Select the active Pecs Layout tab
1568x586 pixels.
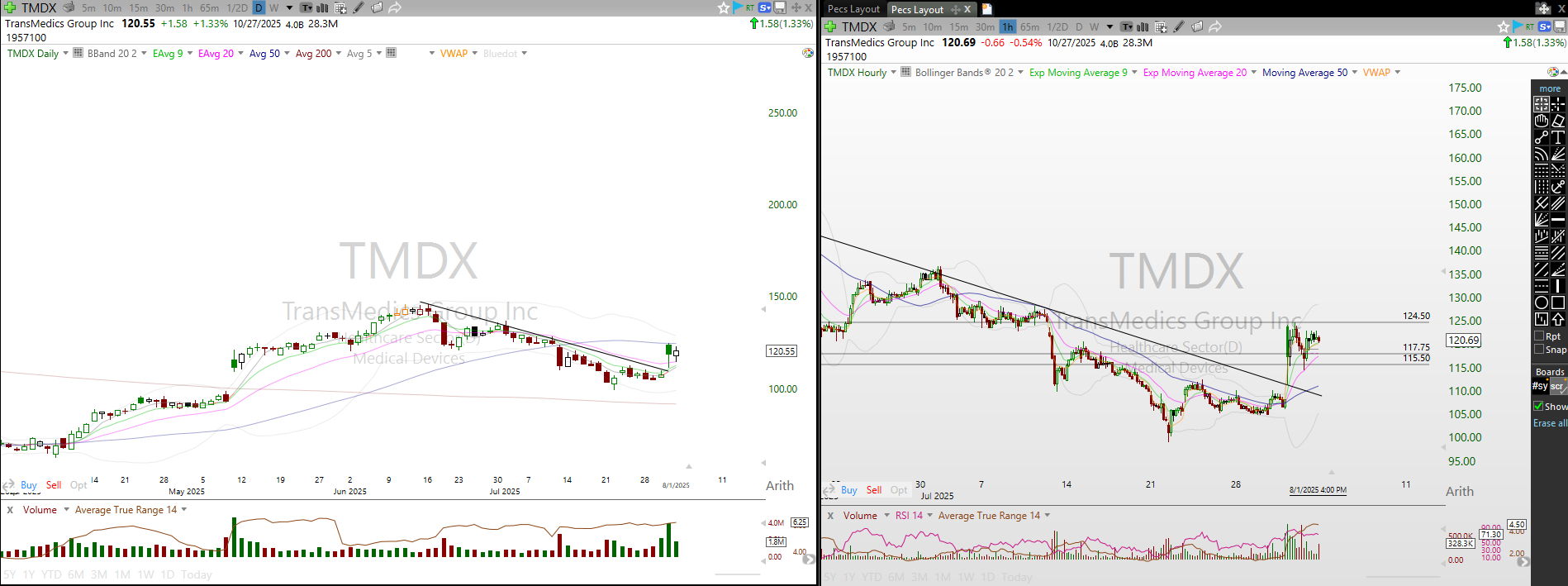point(917,9)
